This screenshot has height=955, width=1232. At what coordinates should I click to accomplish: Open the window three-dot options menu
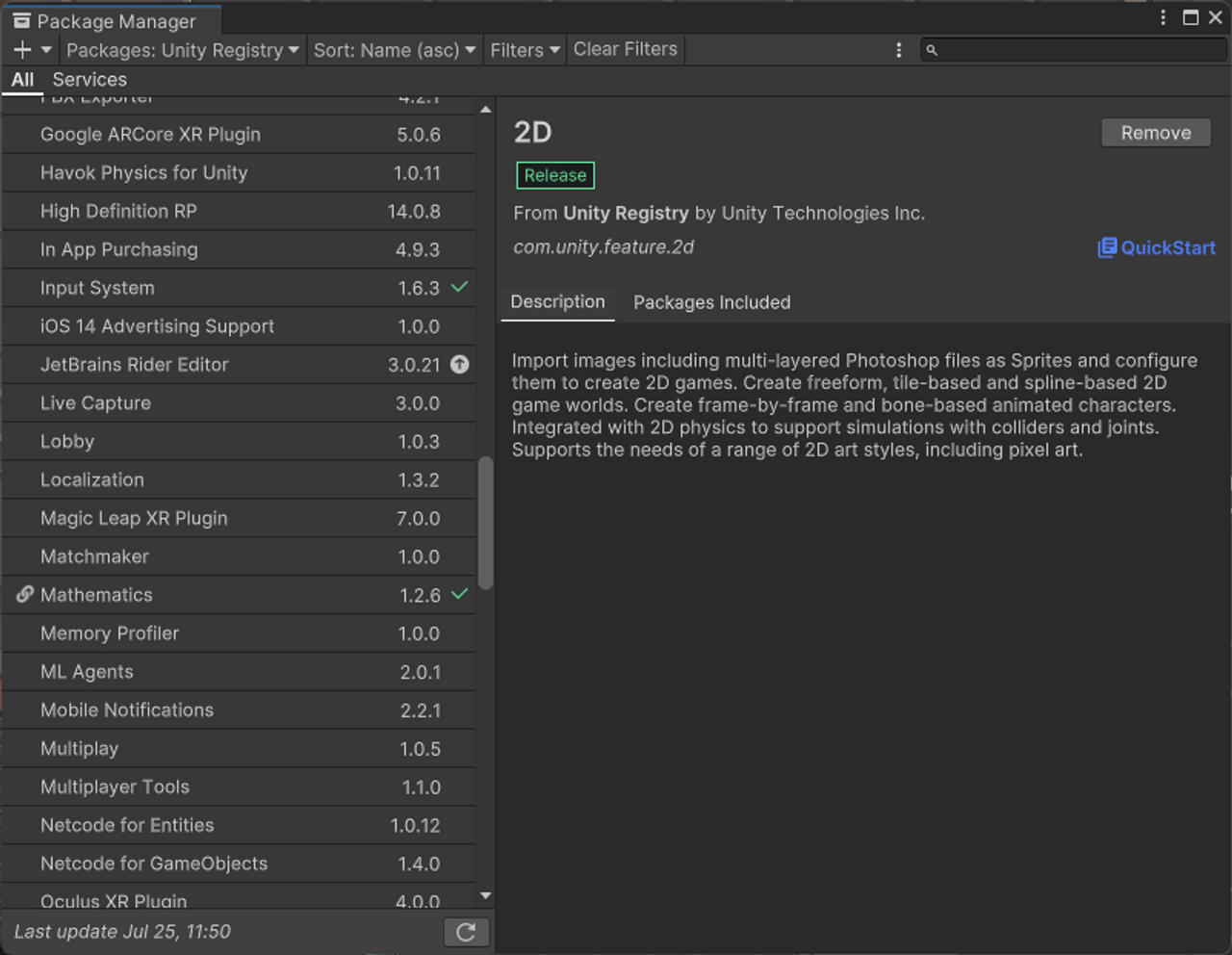tap(1163, 17)
